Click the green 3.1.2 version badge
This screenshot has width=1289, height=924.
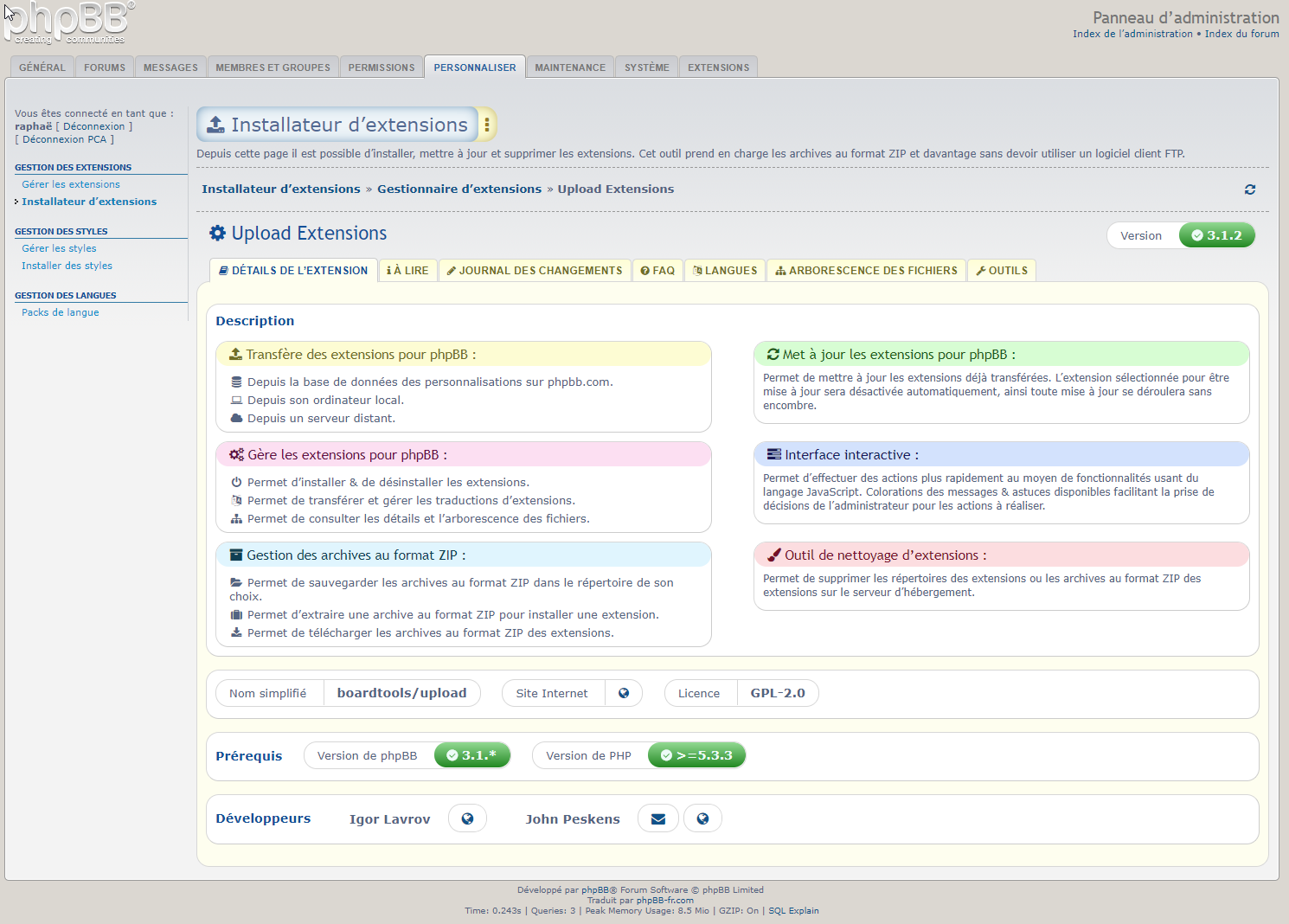coord(1216,235)
